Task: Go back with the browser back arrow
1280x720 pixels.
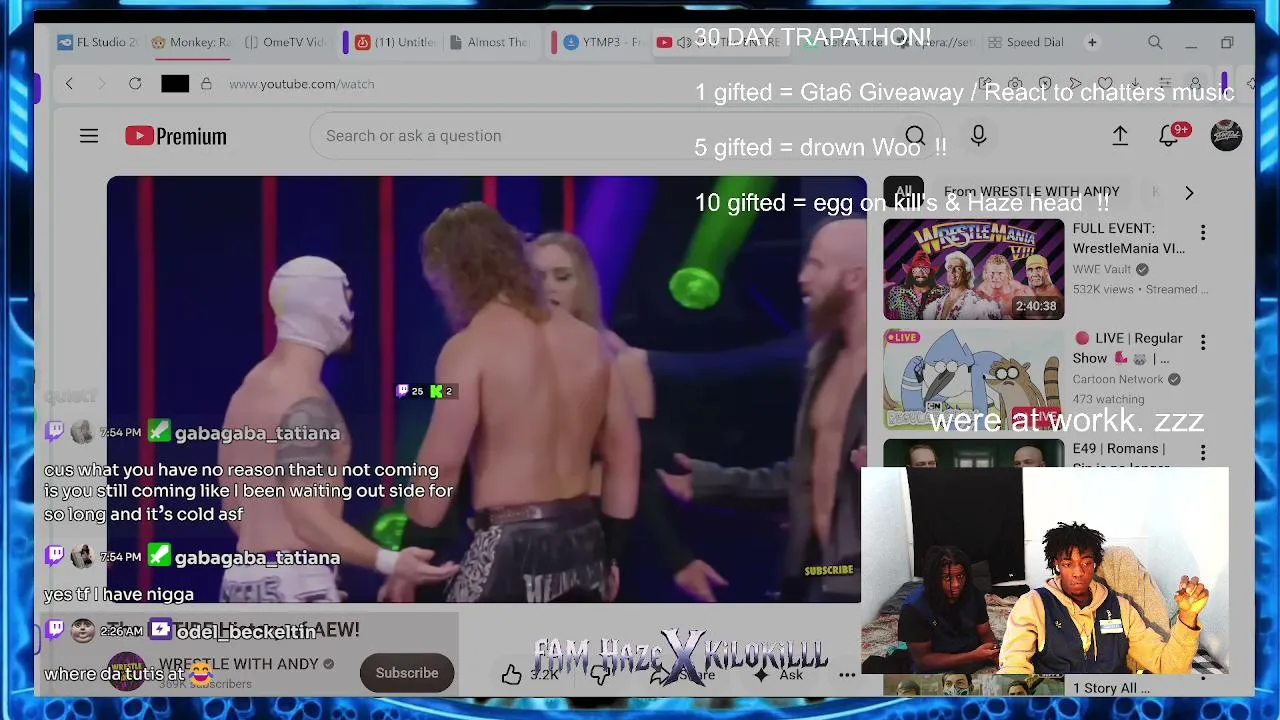Action: [x=69, y=84]
